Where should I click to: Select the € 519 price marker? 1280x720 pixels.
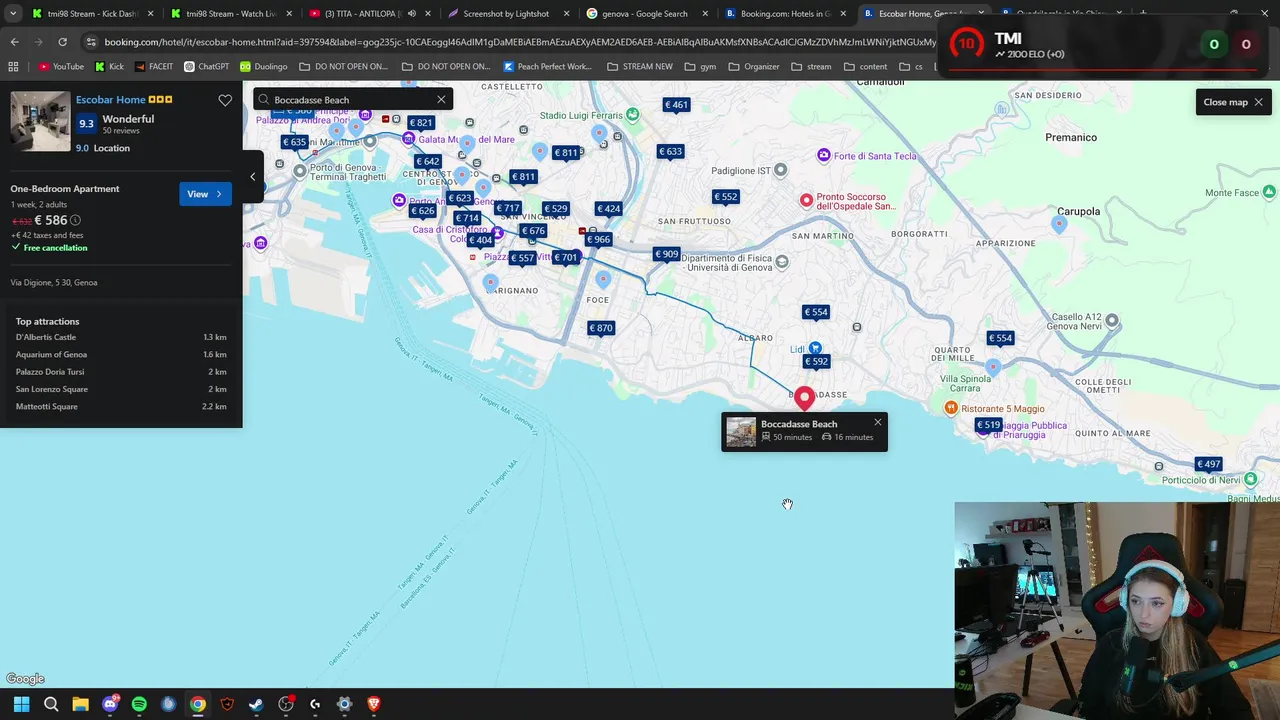[988, 425]
